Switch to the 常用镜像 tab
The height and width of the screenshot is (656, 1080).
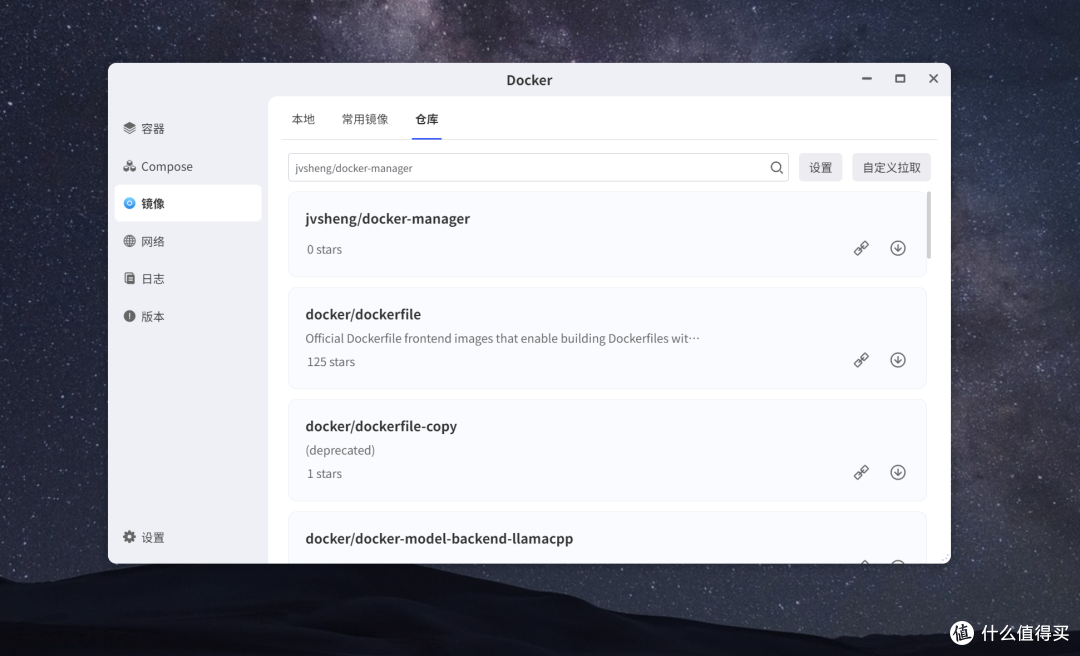365,119
